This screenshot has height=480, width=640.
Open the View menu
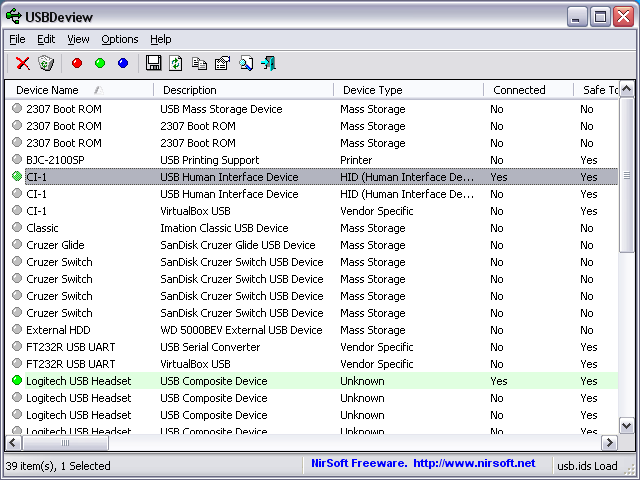78,39
